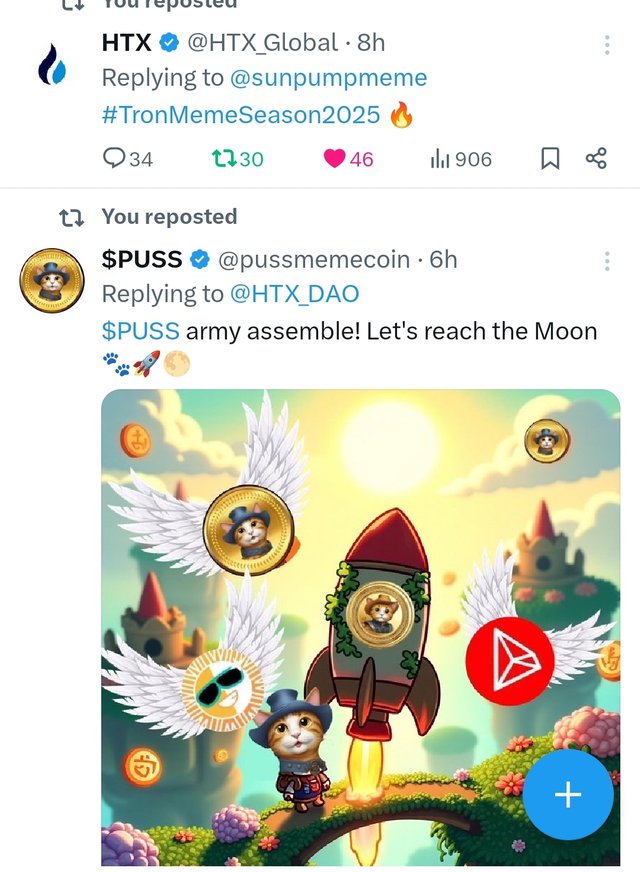Share the HTX post
This screenshot has width=640, height=872.
pyautogui.click(x=596, y=158)
